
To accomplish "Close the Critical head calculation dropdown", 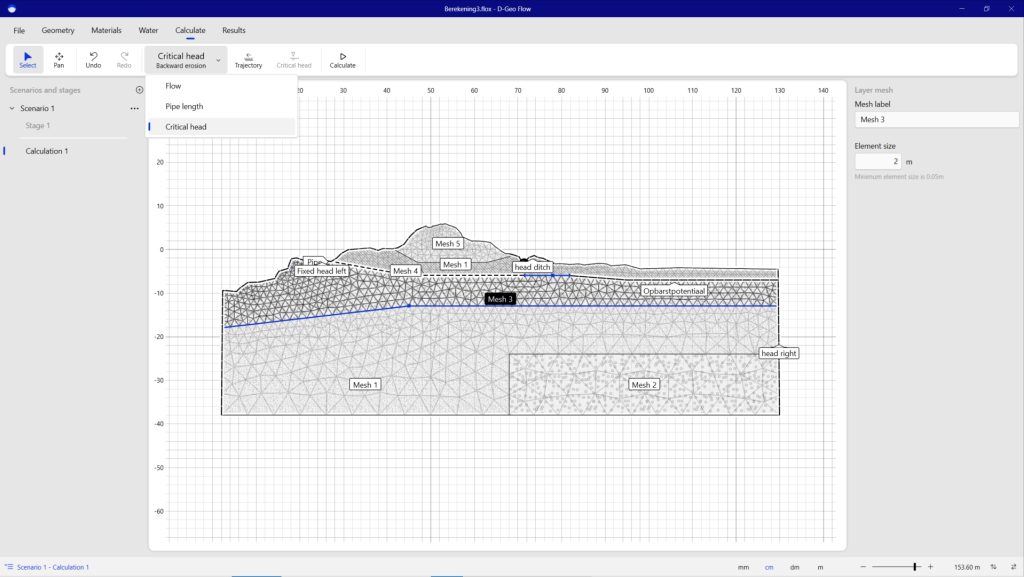I will click(x=218, y=60).
